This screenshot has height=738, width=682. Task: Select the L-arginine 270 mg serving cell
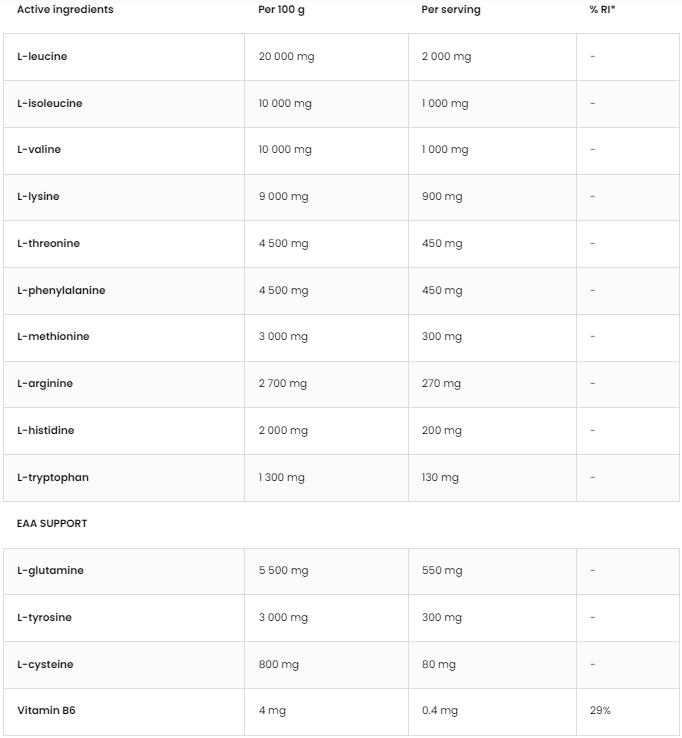[441, 384]
